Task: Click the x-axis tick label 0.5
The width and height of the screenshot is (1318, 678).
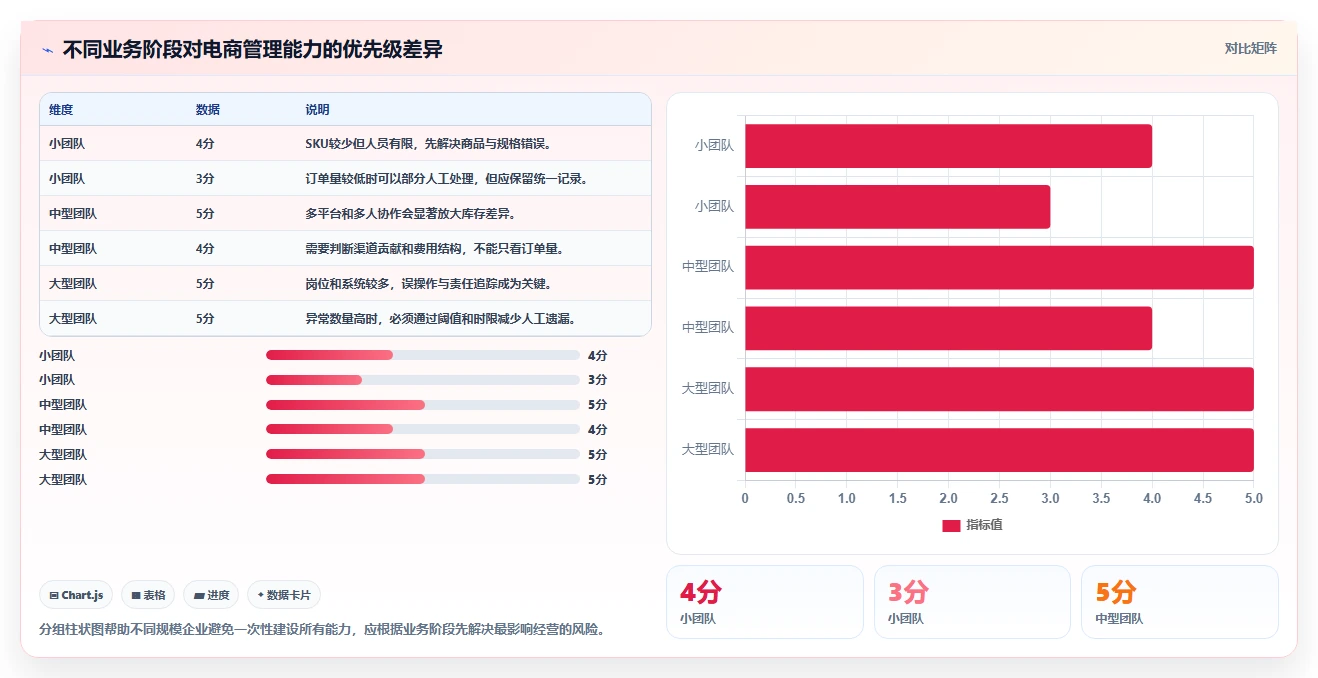Action: pos(796,498)
